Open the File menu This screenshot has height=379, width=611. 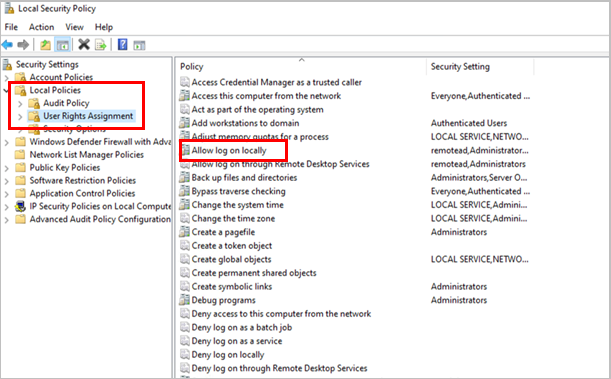pyautogui.click(x=11, y=27)
